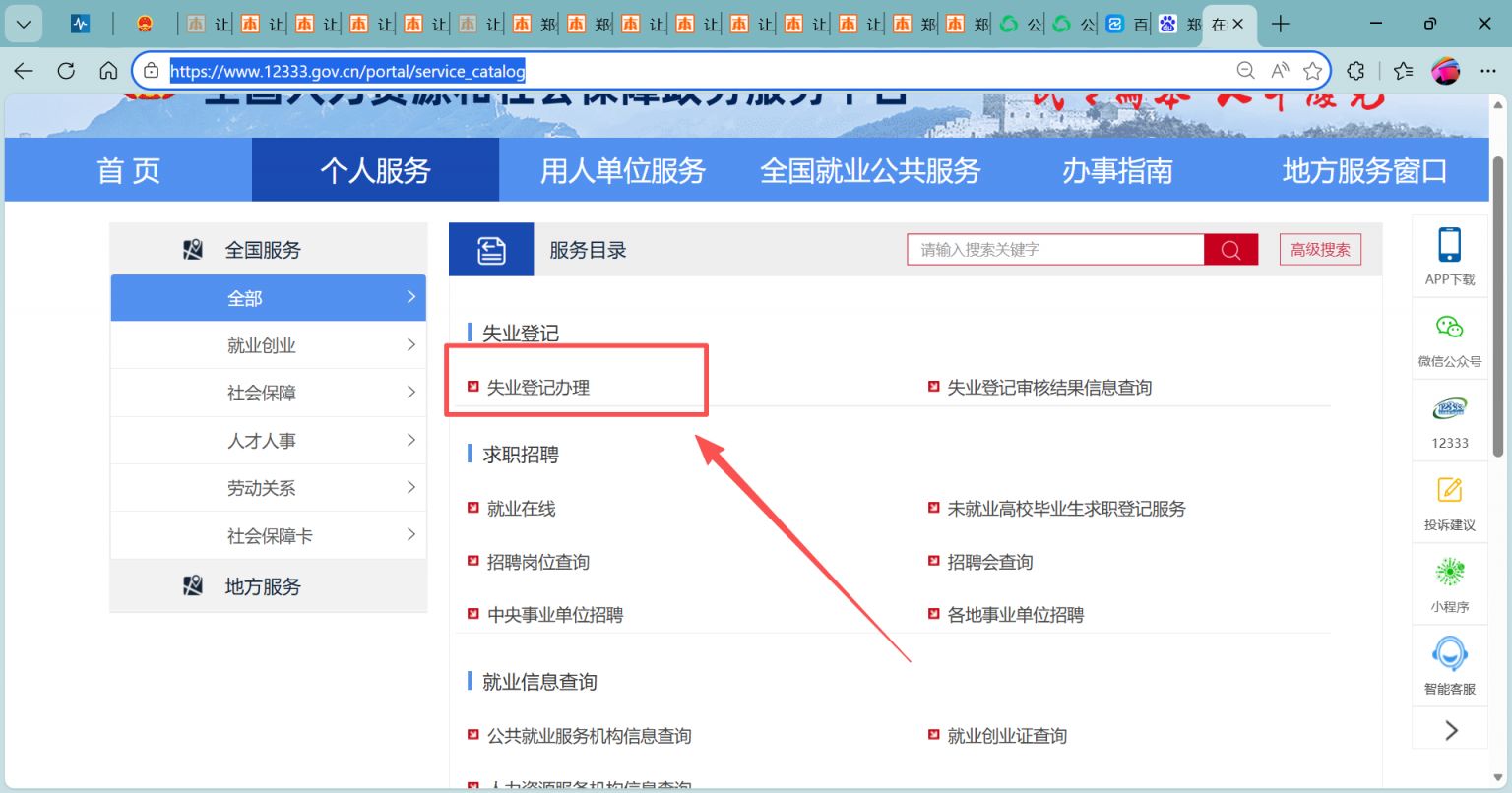Select 地方服务 in the left sidebar
Image resolution: width=1512 pixels, height=793 pixels.
[x=263, y=586]
